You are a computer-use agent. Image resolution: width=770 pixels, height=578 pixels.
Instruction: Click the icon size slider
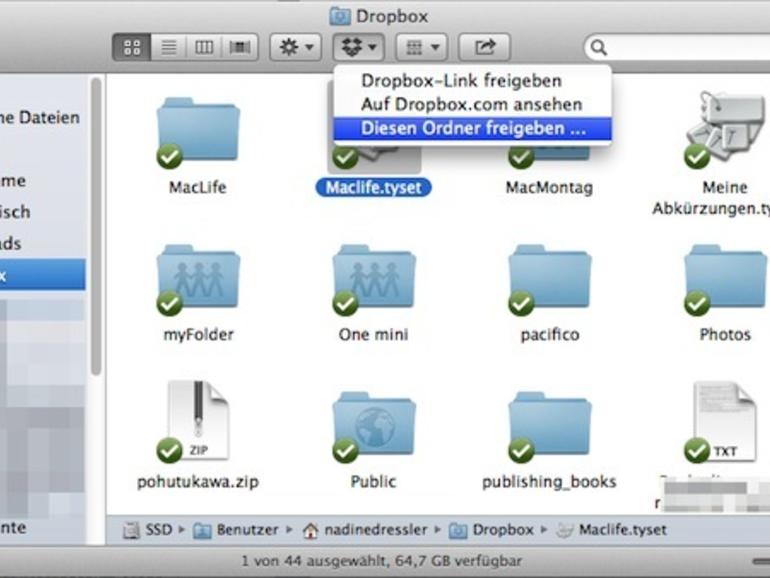(761, 561)
